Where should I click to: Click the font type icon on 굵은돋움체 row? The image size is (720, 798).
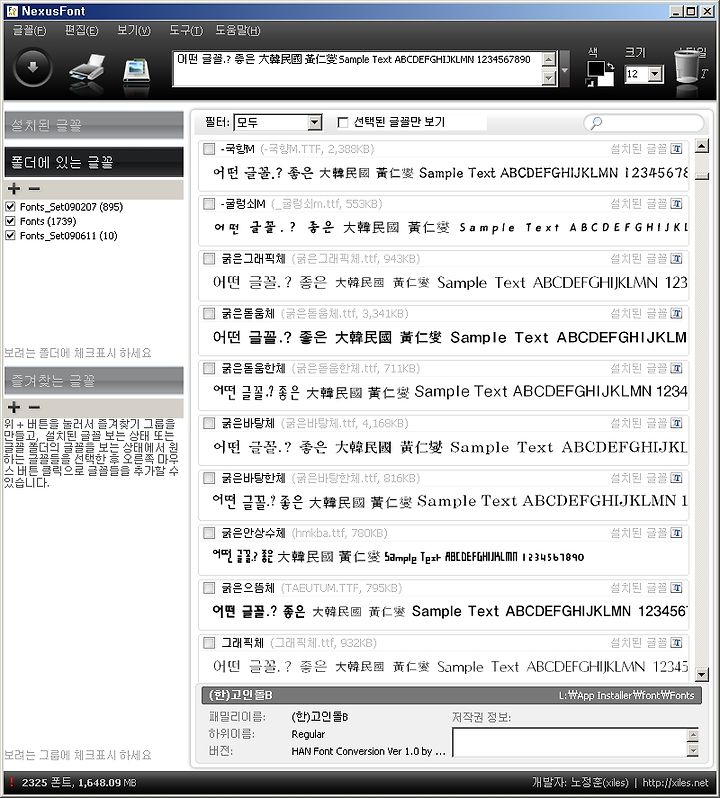pos(676,314)
